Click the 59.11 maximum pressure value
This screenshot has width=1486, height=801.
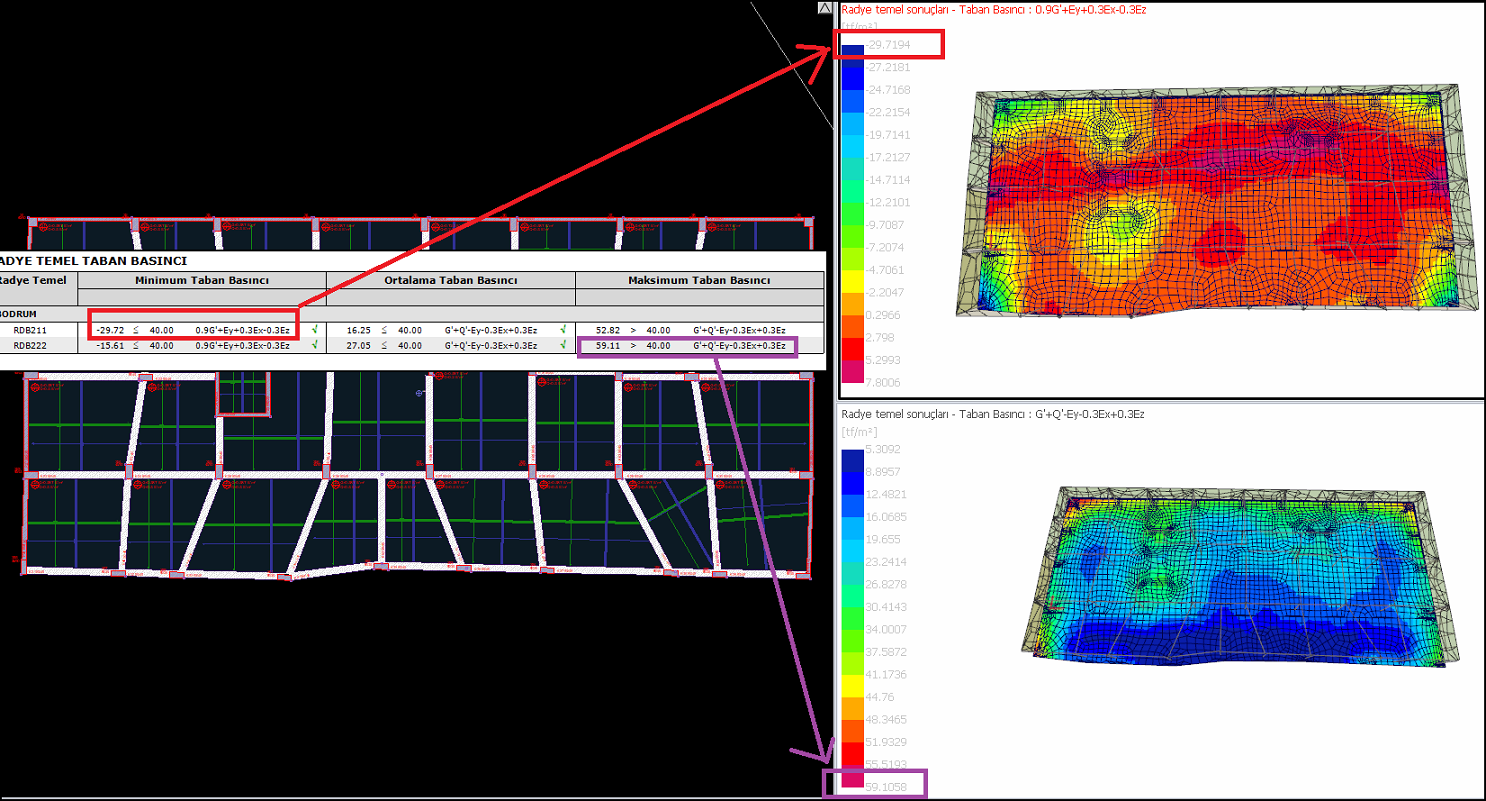coord(608,346)
